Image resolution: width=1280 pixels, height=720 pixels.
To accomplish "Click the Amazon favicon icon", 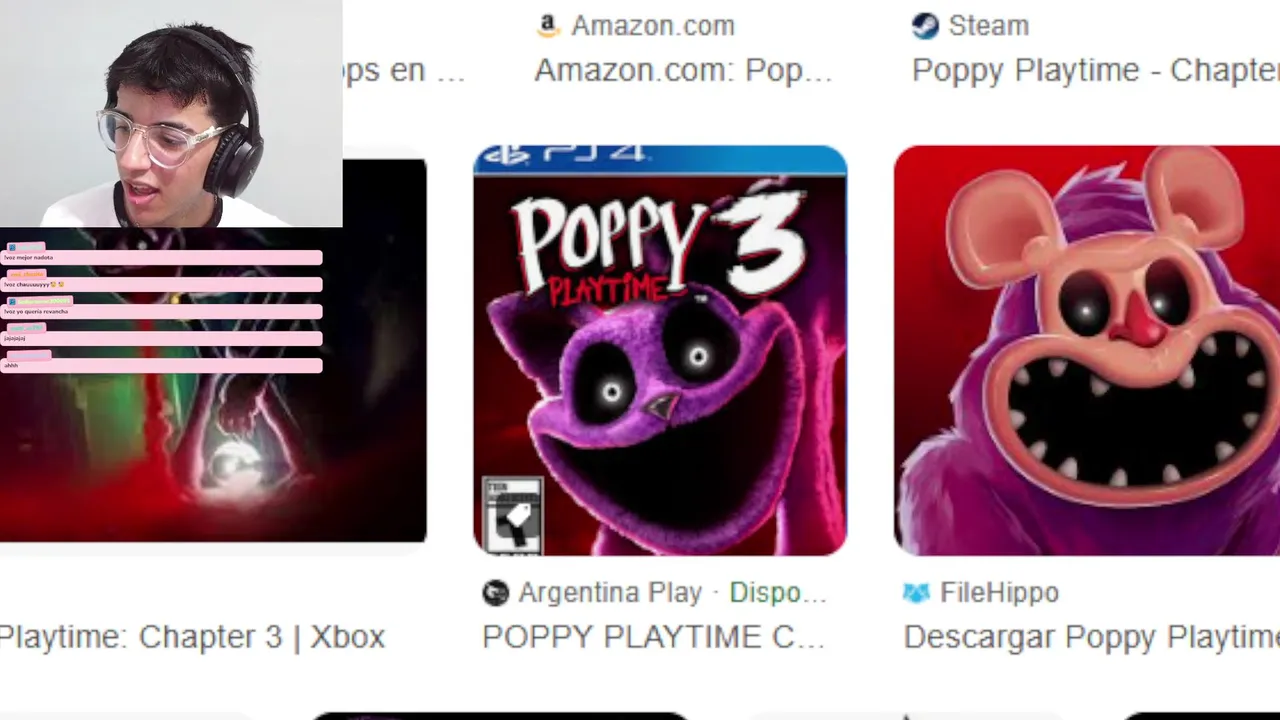I will 548,25.
